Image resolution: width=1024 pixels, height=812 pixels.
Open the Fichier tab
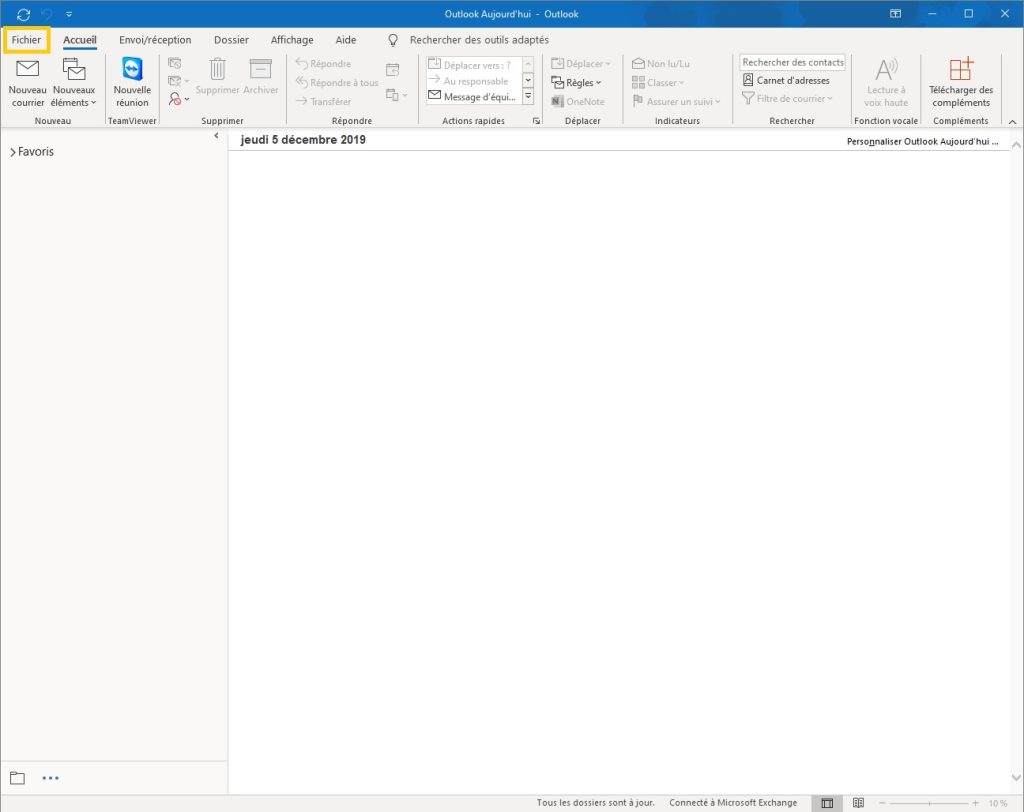tap(26, 40)
